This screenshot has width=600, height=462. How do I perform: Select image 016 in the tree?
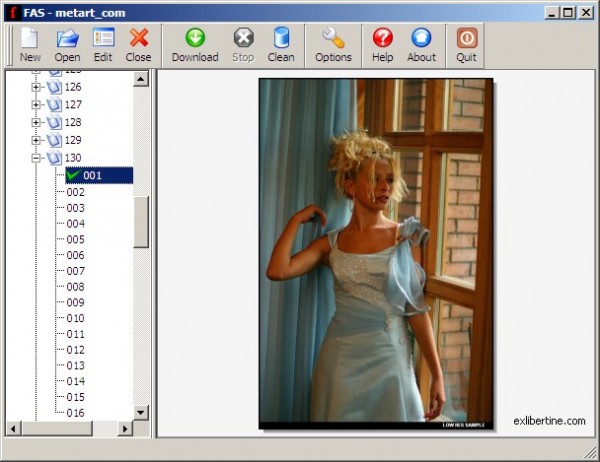click(75, 413)
